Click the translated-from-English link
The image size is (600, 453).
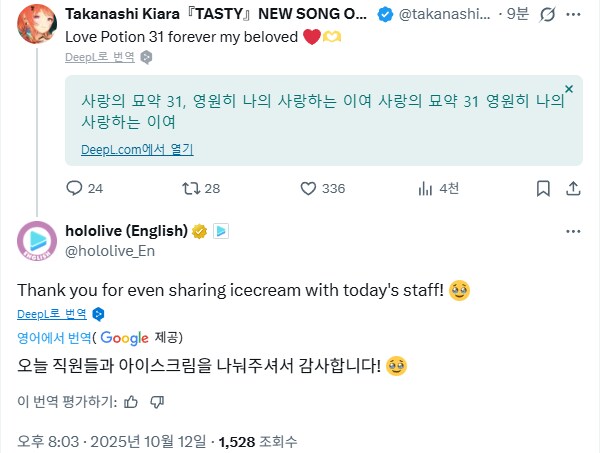tap(55, 337)
